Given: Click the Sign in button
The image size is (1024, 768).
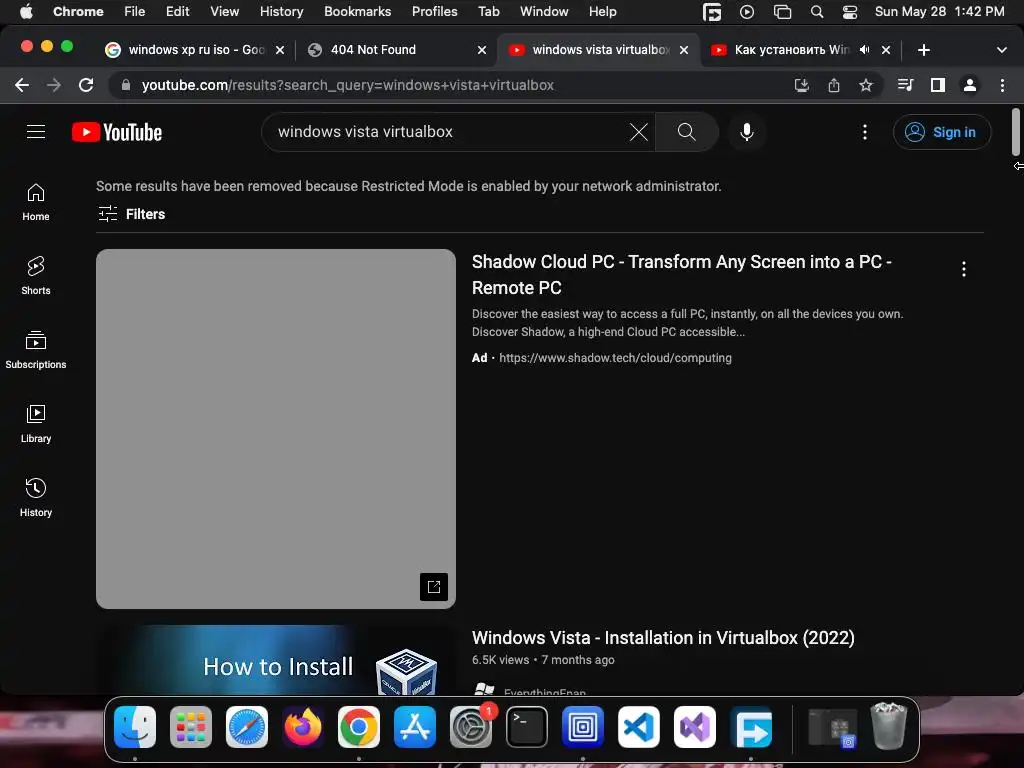Looking at the screenshot, I should pos(942,132).
